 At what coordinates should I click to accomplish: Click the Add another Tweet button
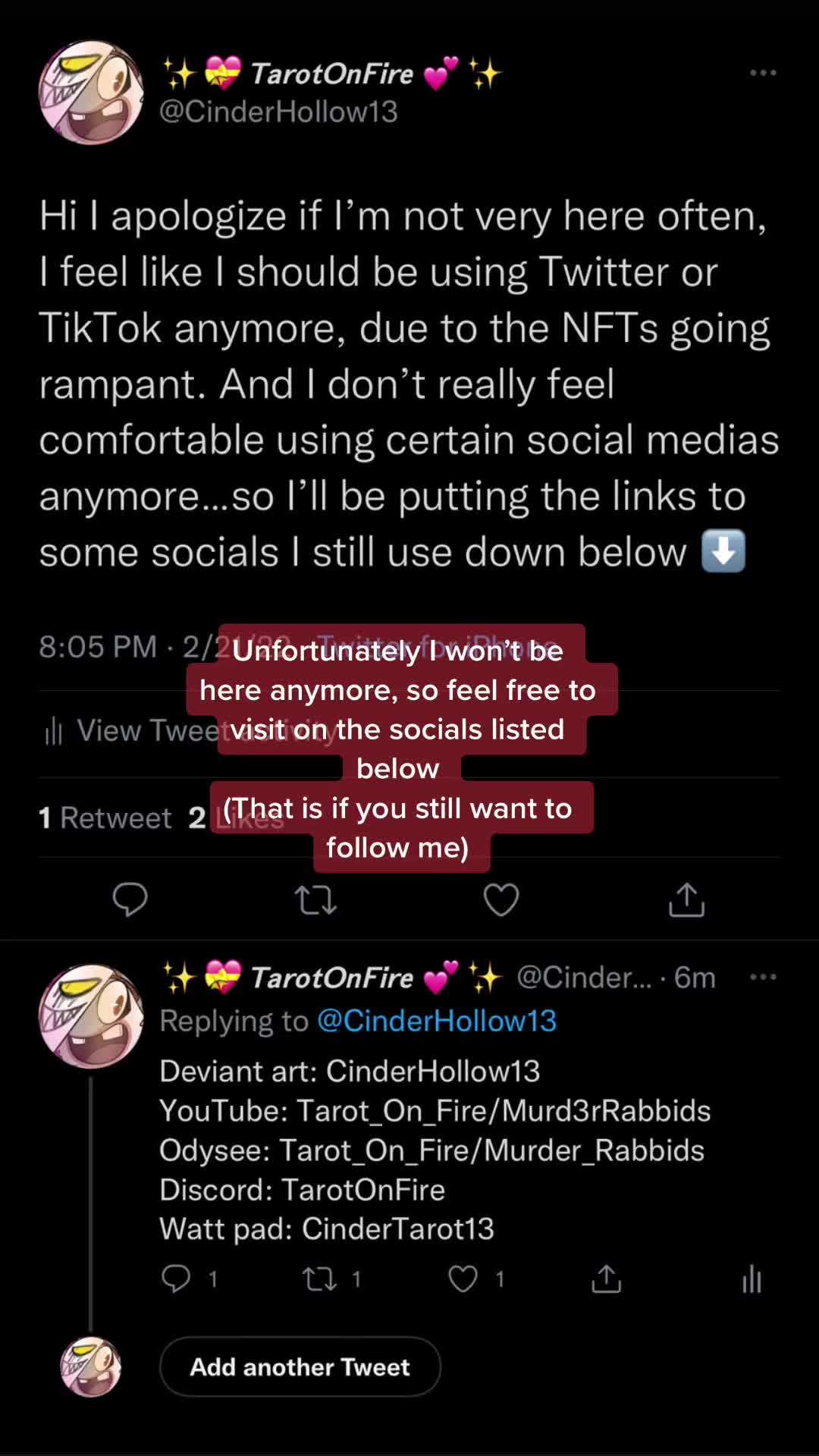(x=300, y=1367)
